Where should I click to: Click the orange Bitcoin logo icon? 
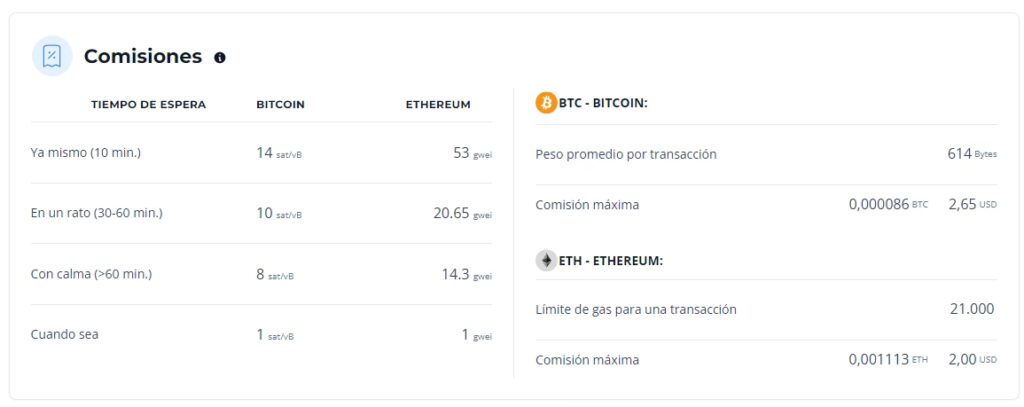546,103
